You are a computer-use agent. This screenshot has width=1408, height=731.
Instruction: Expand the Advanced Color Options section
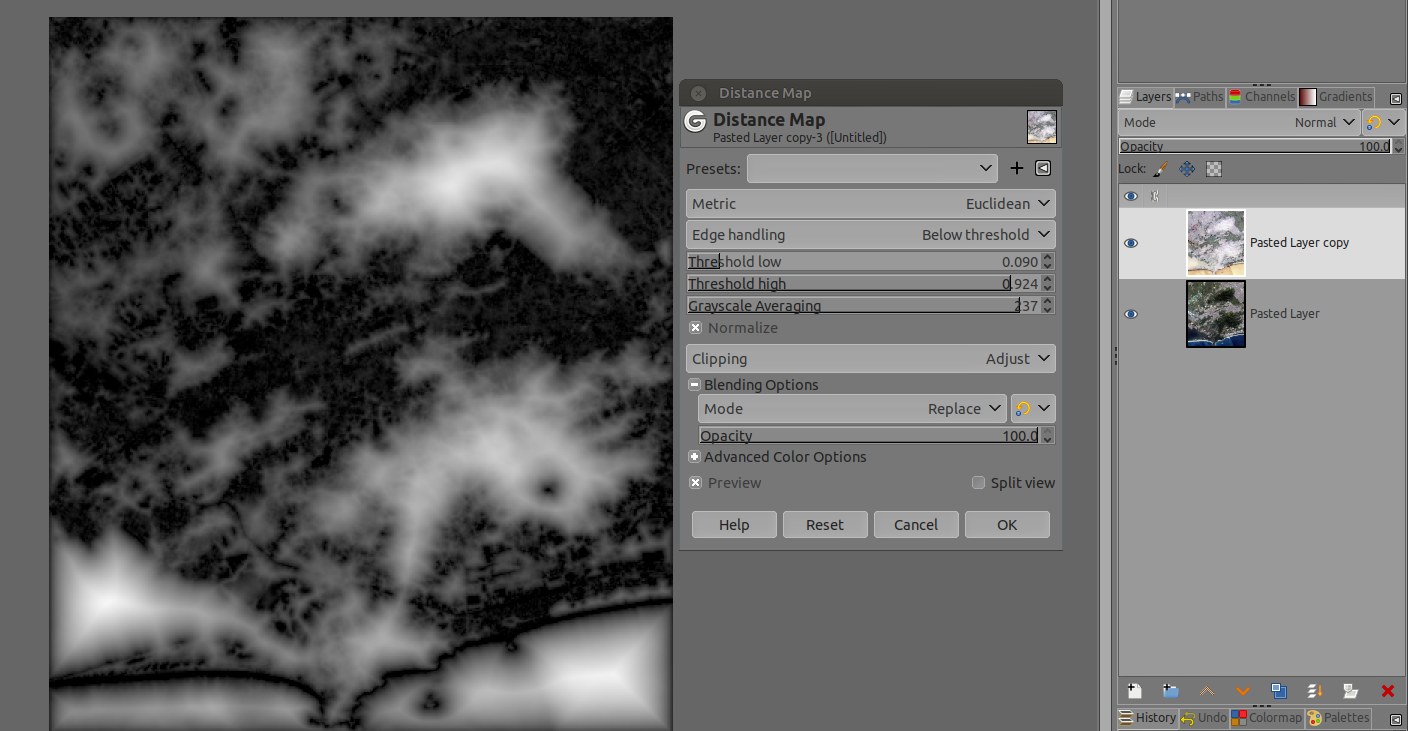pyautogui.click(x=694, y=457)
